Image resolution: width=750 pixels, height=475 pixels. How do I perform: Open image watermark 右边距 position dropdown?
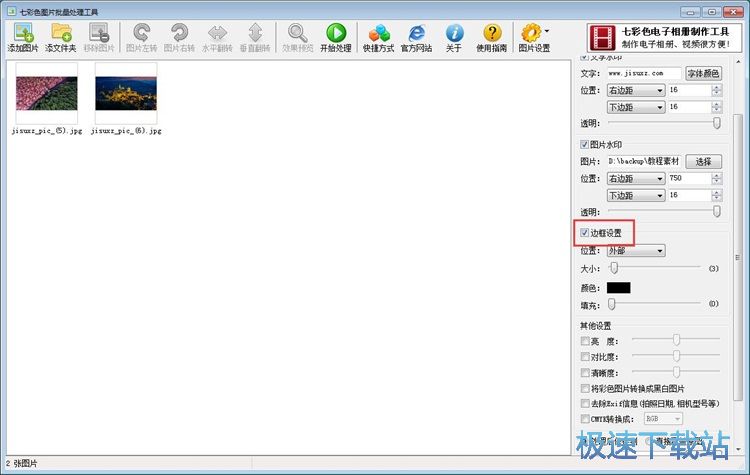636,179
